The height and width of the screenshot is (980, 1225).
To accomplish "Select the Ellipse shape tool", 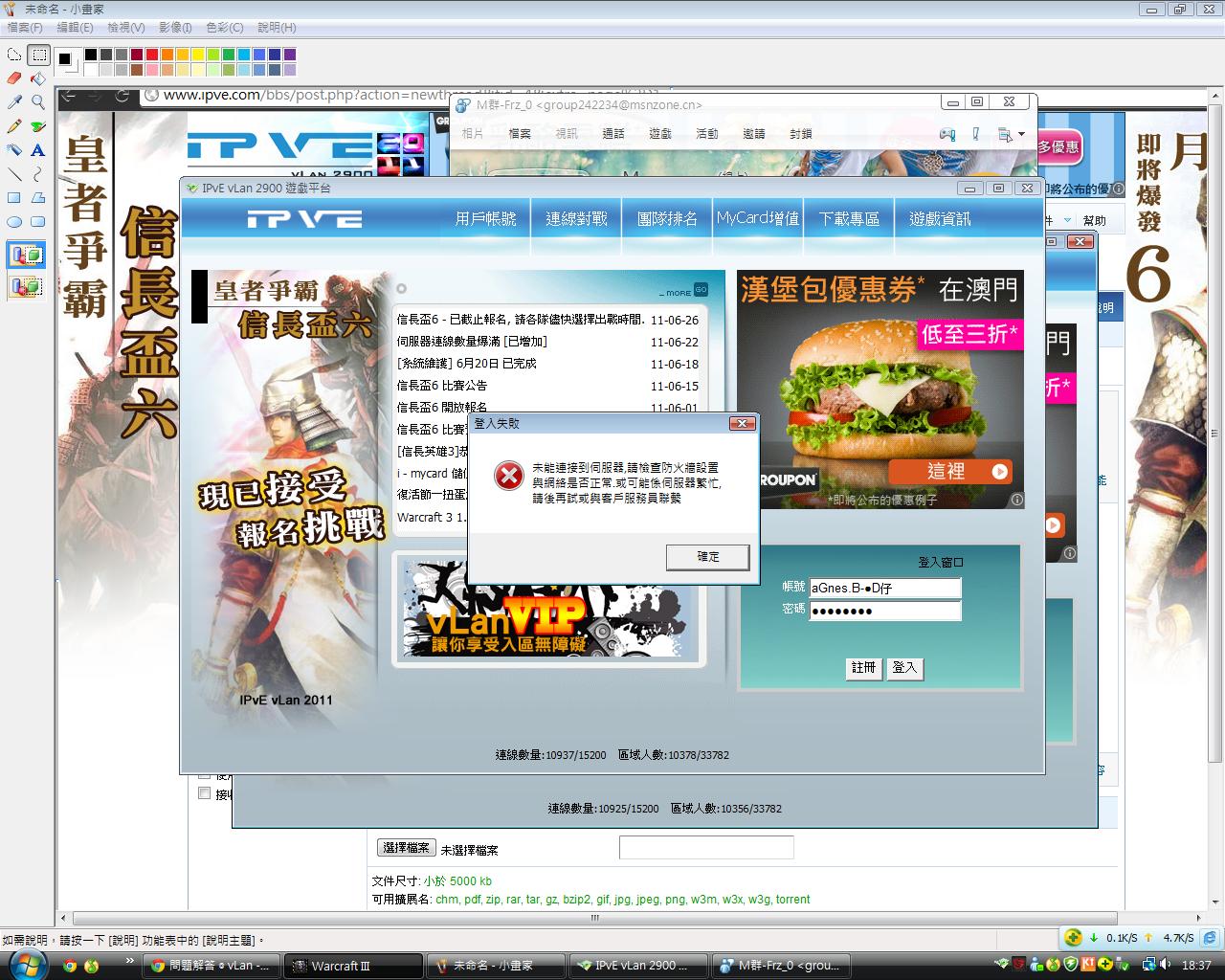I will (x=14, y=222).
